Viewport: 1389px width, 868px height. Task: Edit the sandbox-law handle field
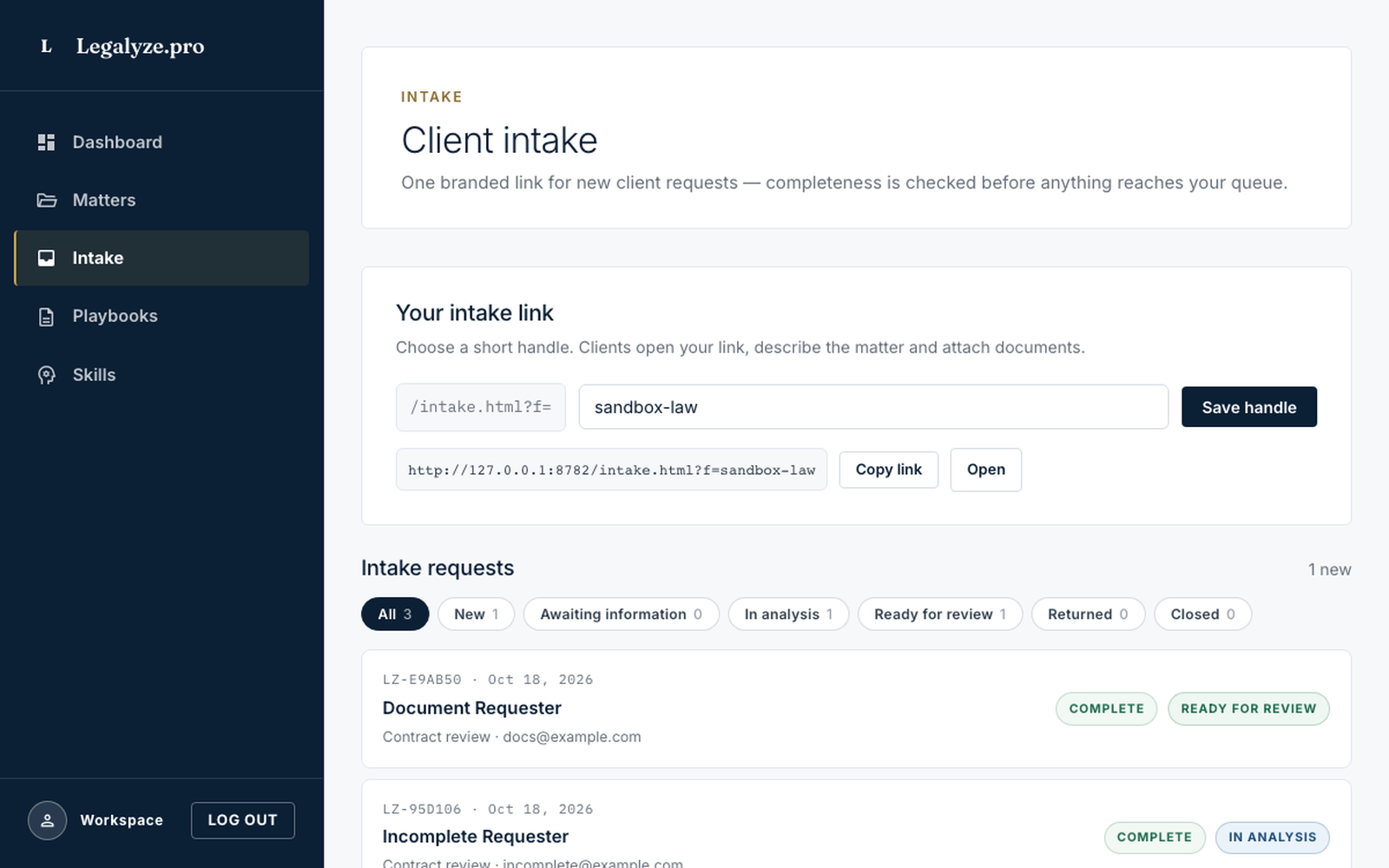tap(873, 407)
